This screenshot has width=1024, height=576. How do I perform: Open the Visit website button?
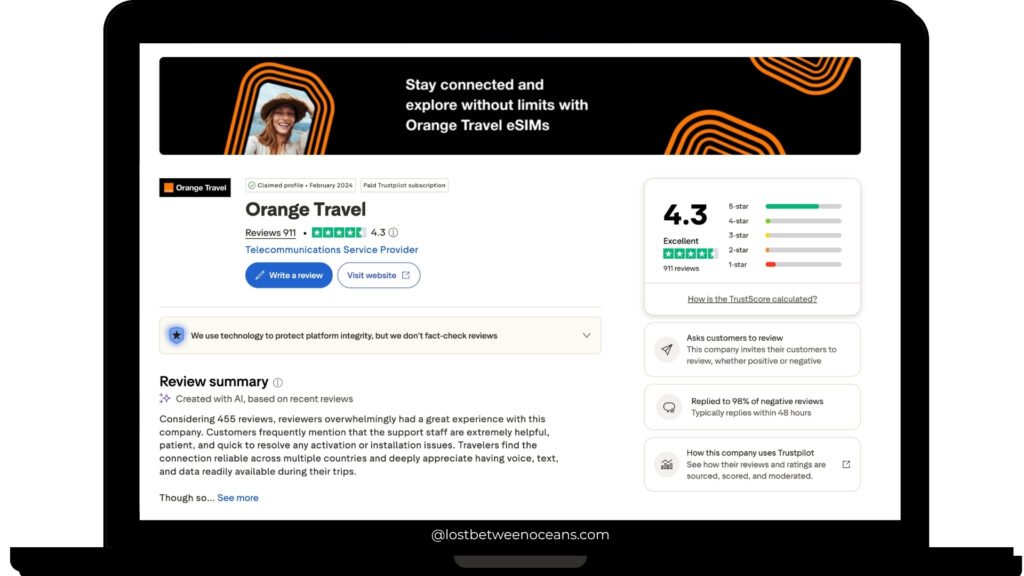(x=379, y=275)
